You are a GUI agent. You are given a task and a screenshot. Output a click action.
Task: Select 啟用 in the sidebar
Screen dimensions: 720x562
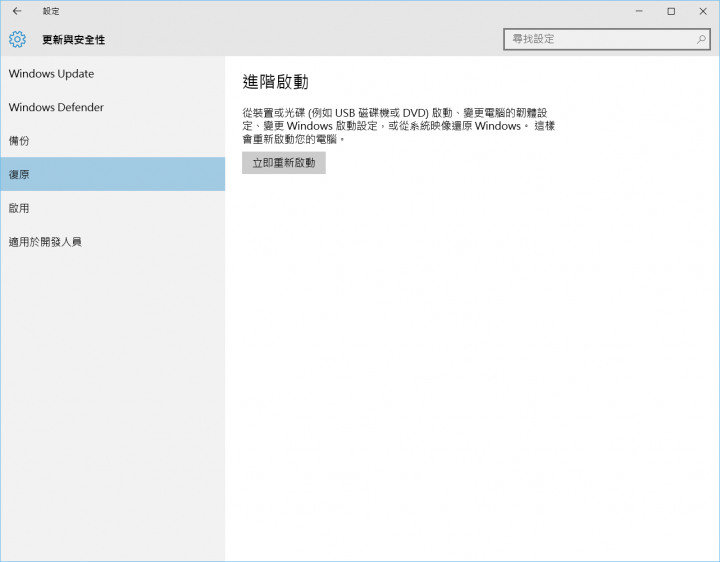(x=112, y=208)
